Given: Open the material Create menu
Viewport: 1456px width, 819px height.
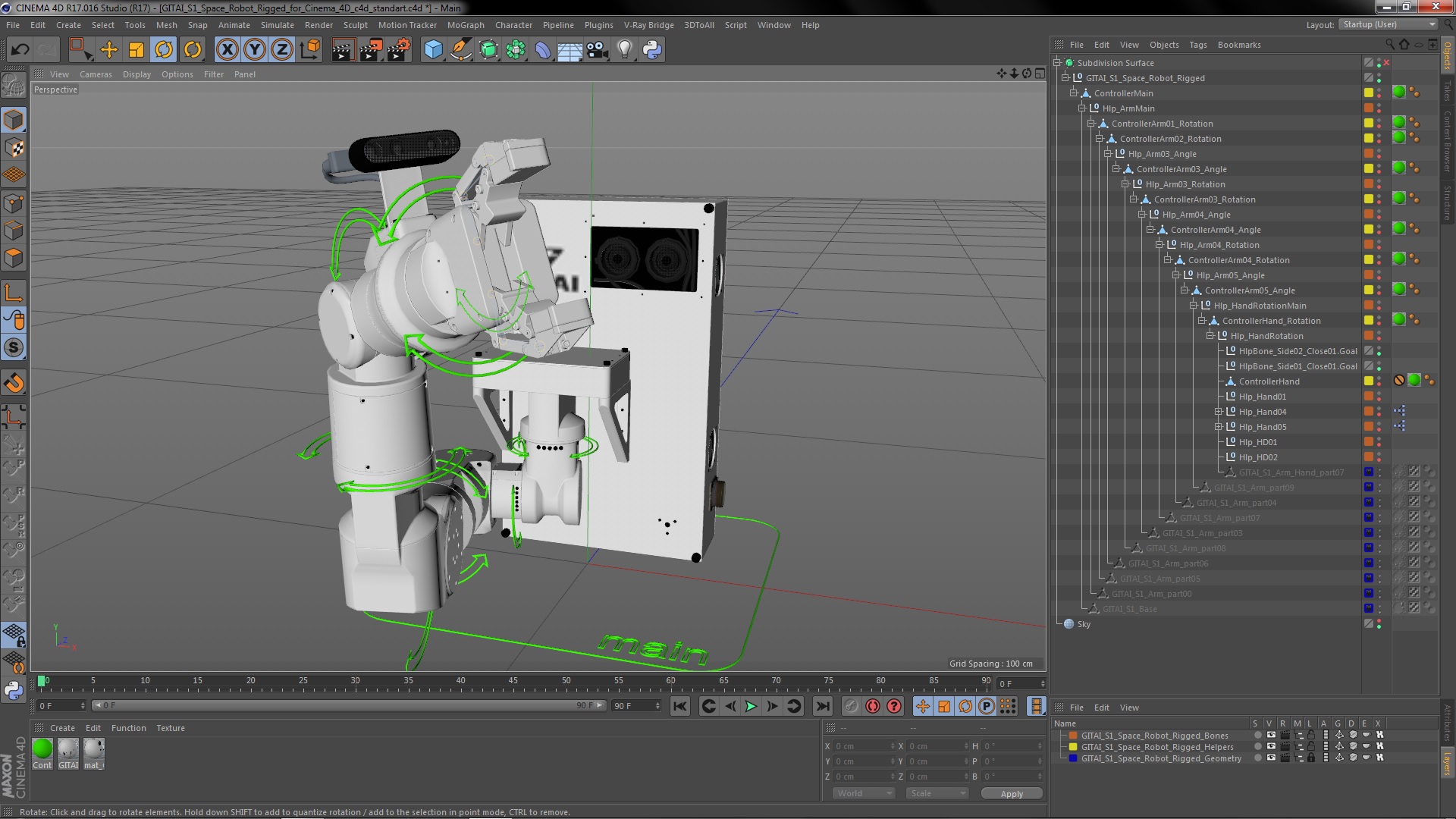Looking at the screenshot, I should pos(62,728).
